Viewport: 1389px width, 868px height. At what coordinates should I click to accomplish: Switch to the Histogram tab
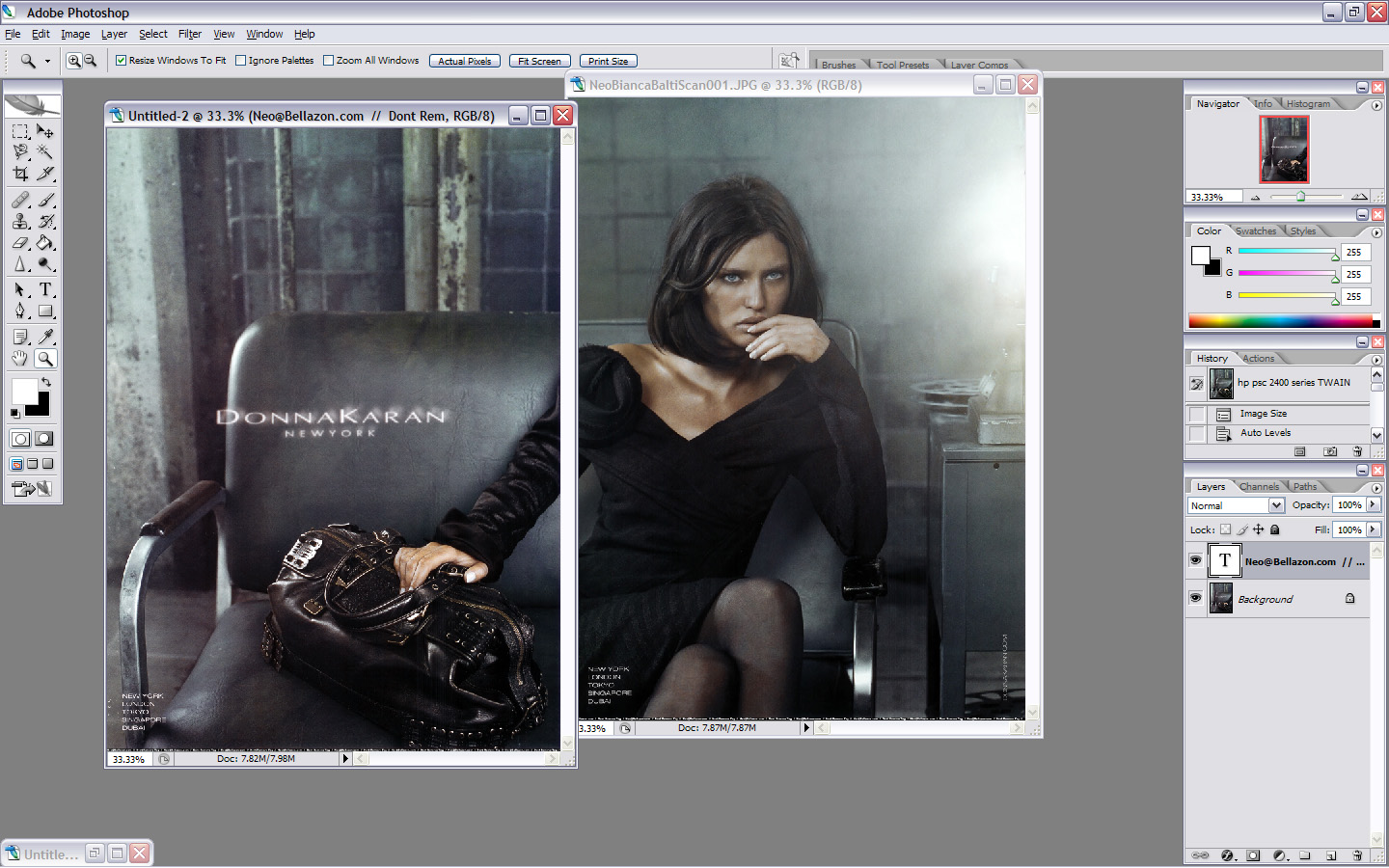coord(1308,104)
